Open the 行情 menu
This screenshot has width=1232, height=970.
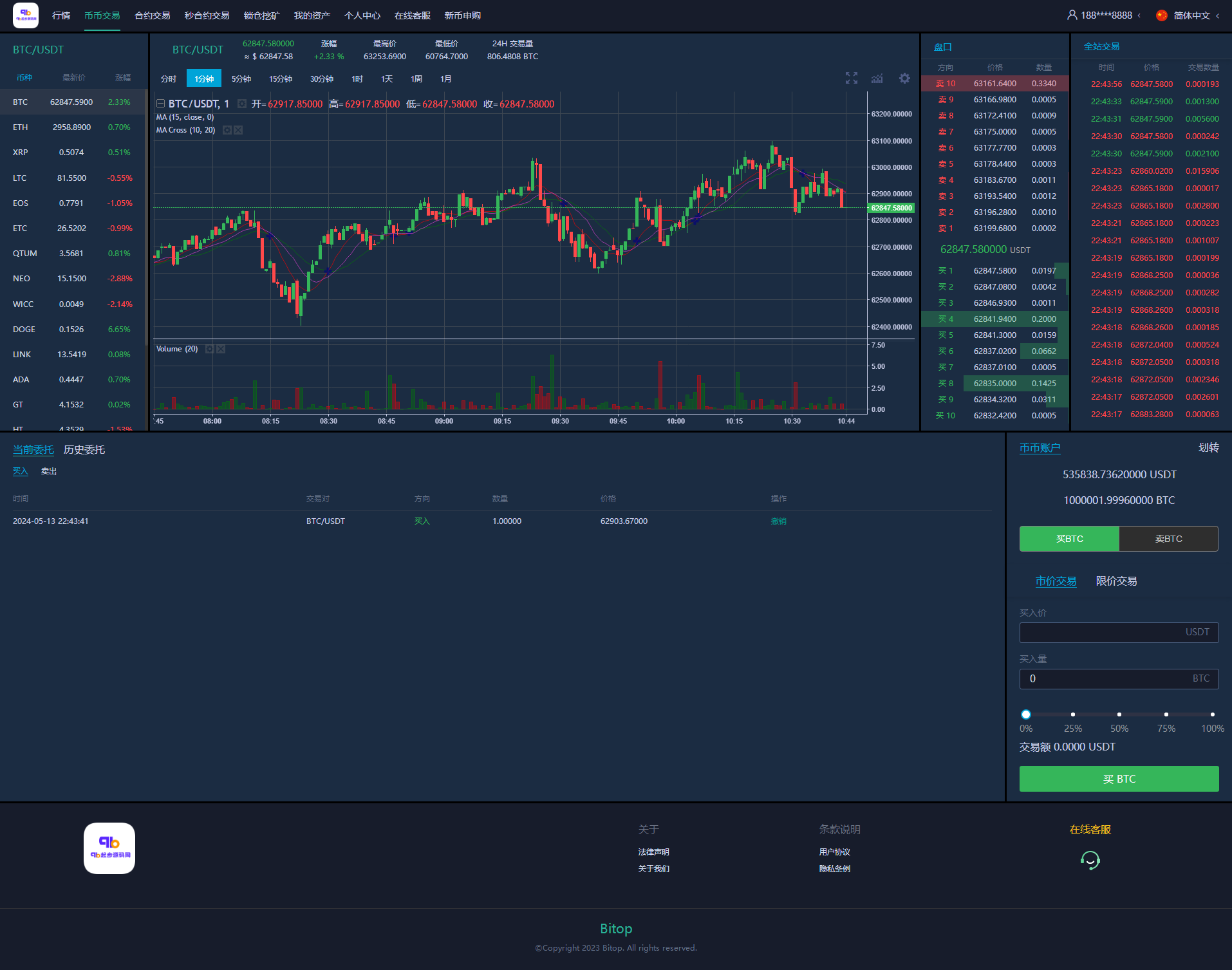pos(61,15)
